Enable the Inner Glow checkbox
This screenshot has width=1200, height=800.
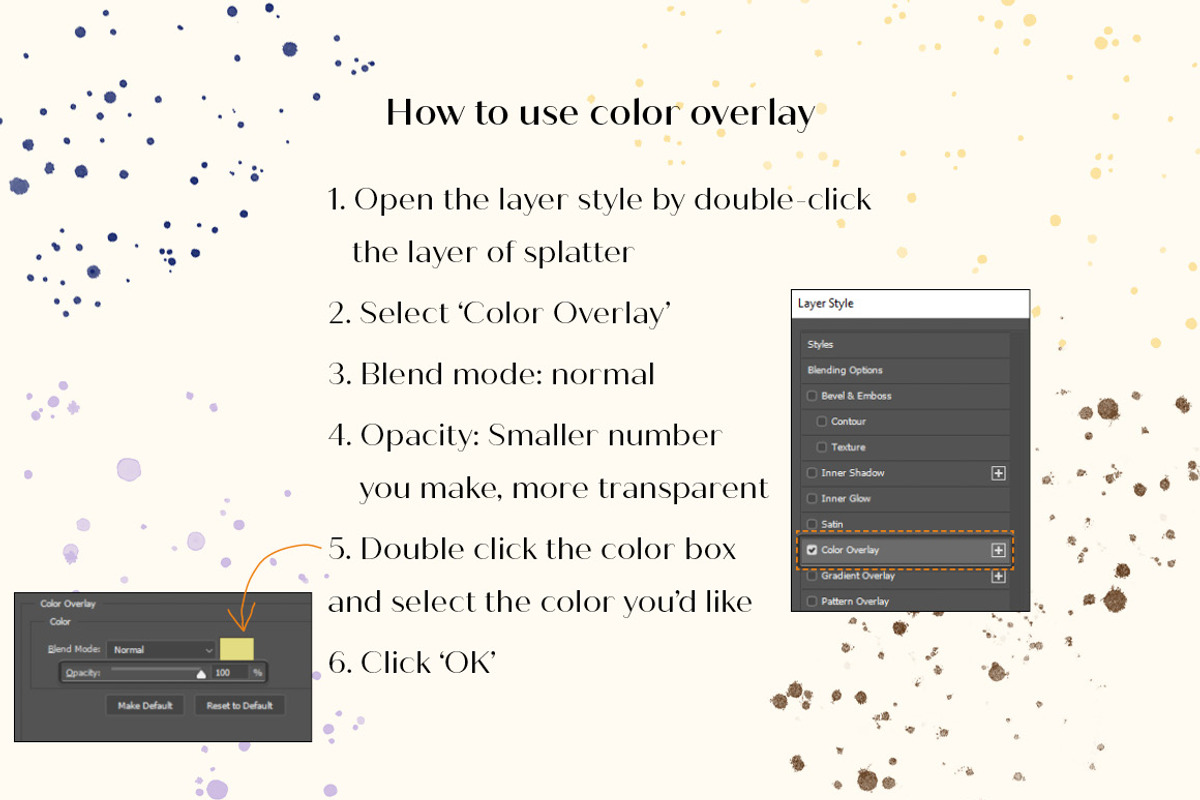coord(812,499)
